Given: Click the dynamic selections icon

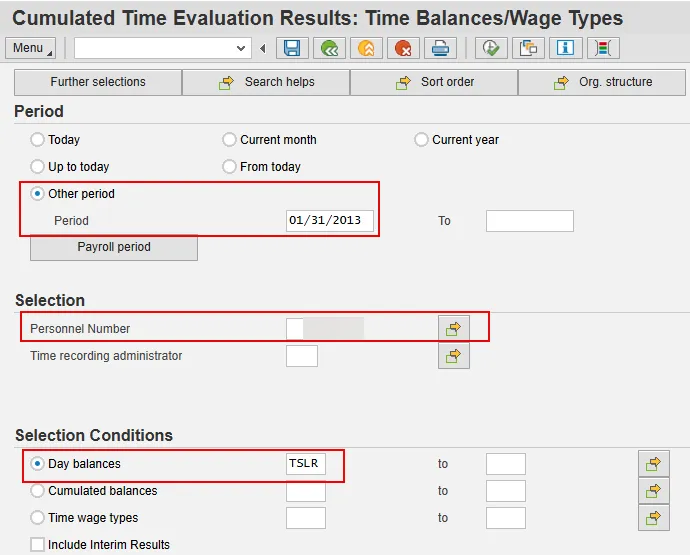Looking at the screenshot, I should (x=603, y=48).
